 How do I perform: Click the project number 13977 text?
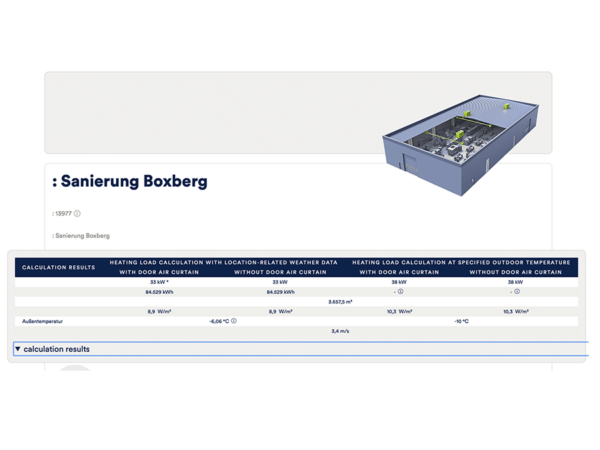[62, 213]
